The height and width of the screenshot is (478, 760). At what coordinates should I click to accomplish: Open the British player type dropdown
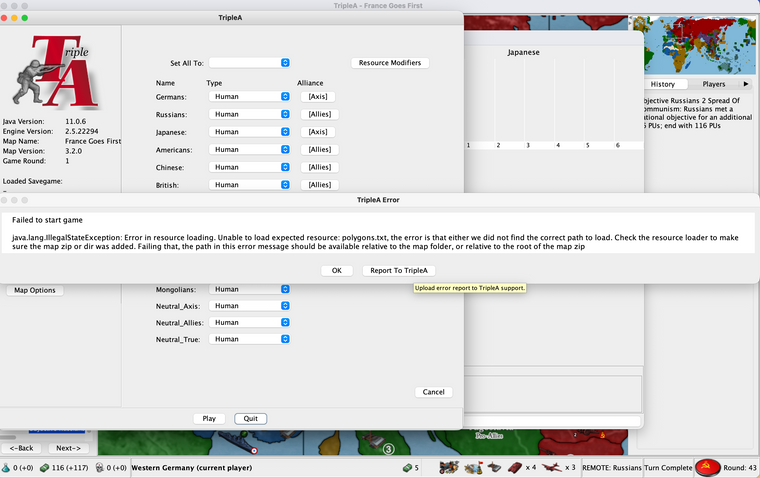(x=250, y=185)
